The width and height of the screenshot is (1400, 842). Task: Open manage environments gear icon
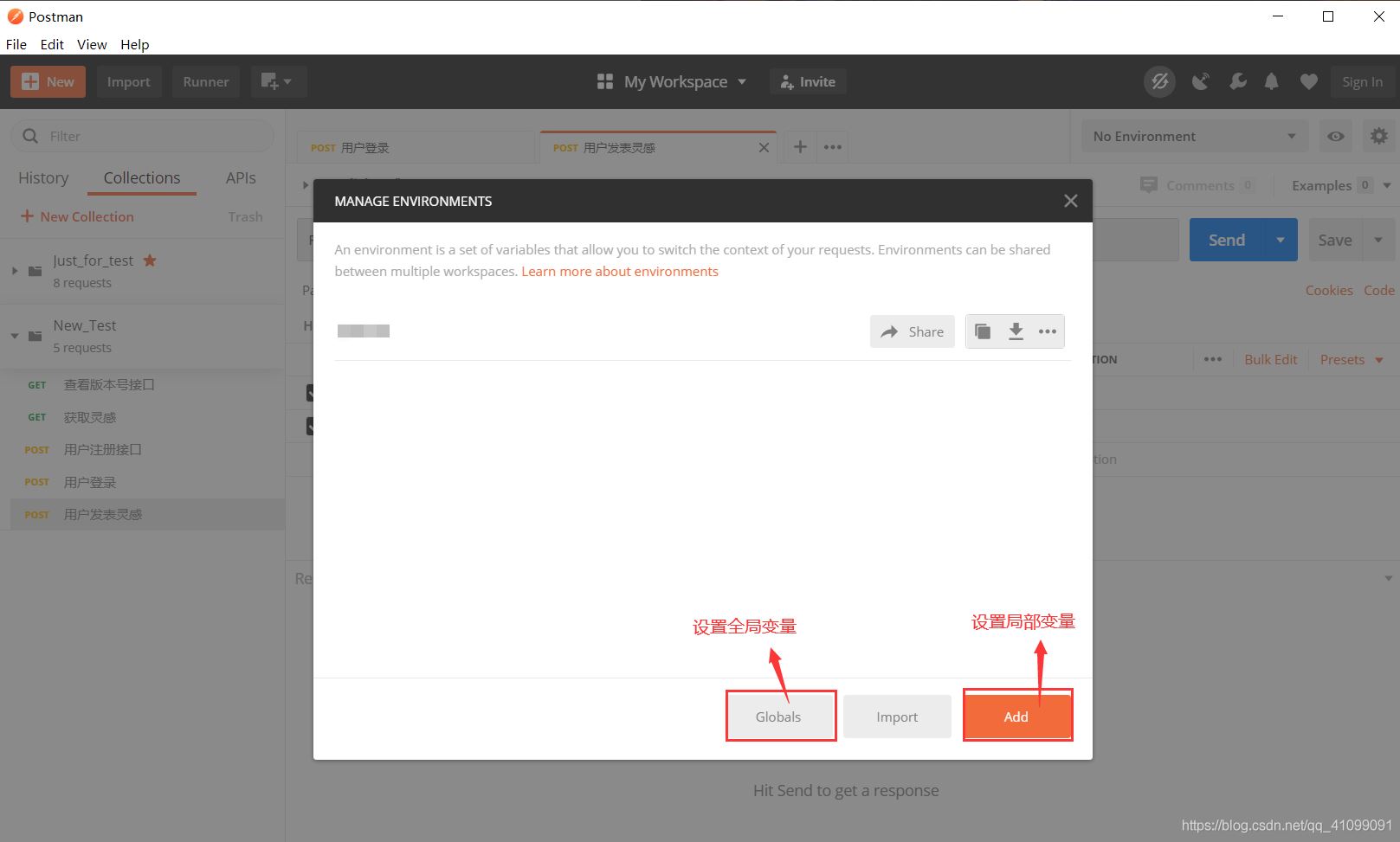point(1378,136)
